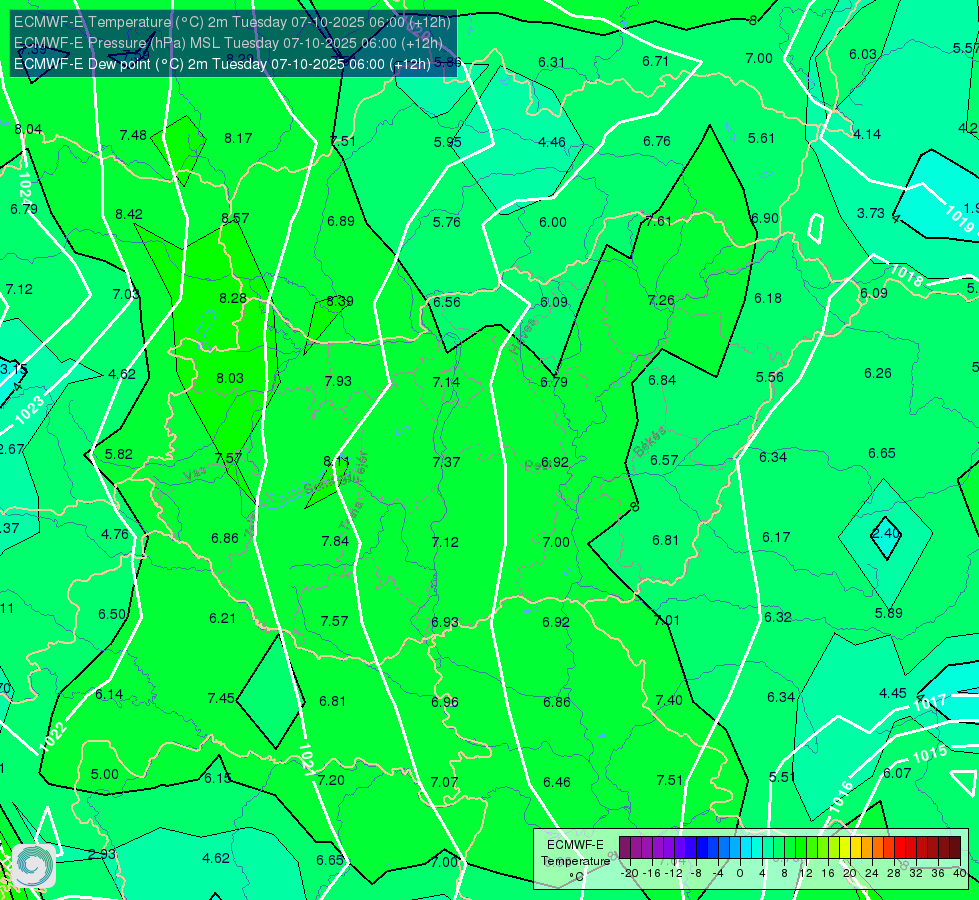Click the 7.48 grid value
The width and height of the screenshot is (979, 900).
pos(133,136)
